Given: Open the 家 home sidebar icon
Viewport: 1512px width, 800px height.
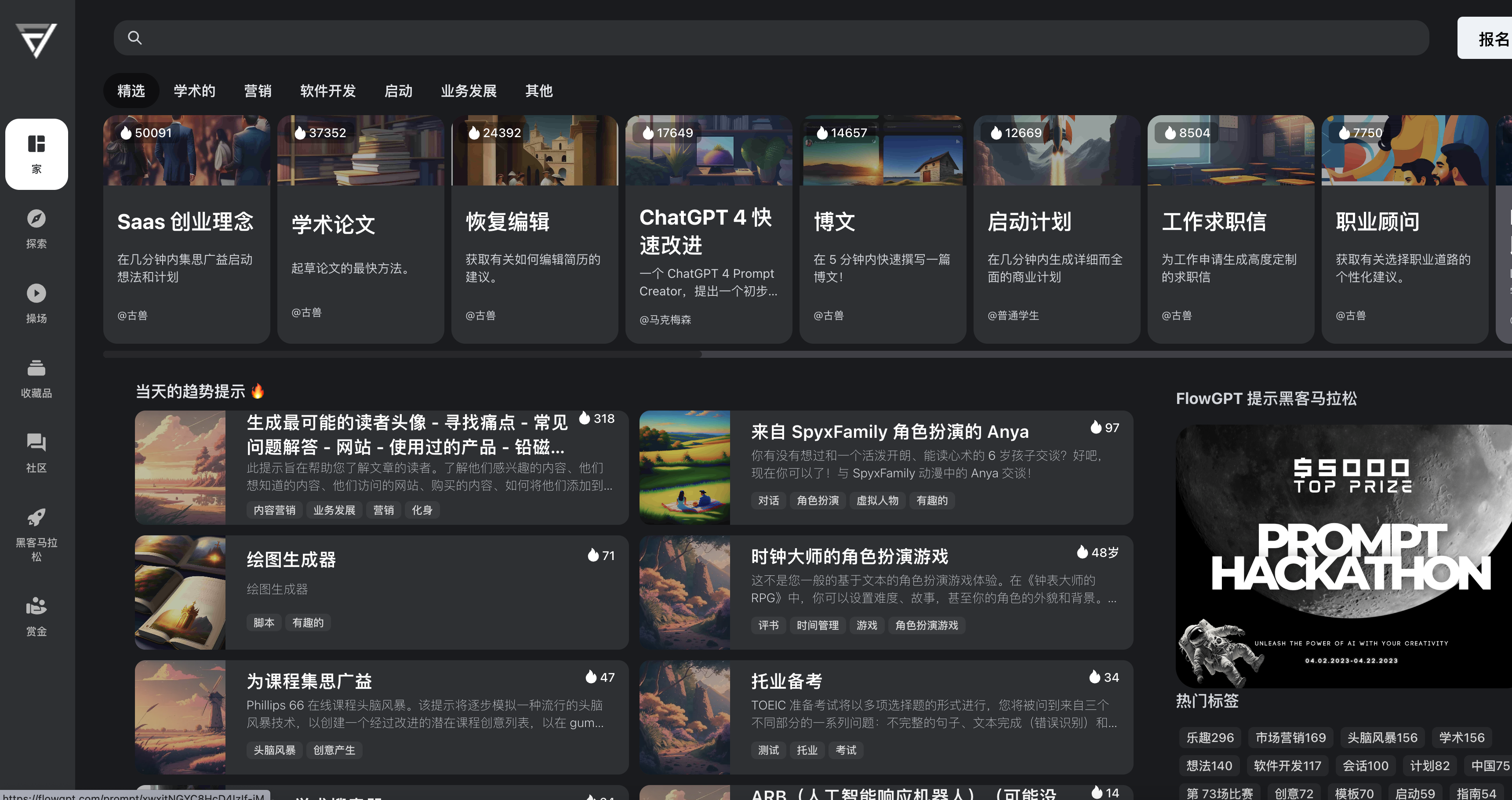Looking at the screenshot, I should (36, 154).
